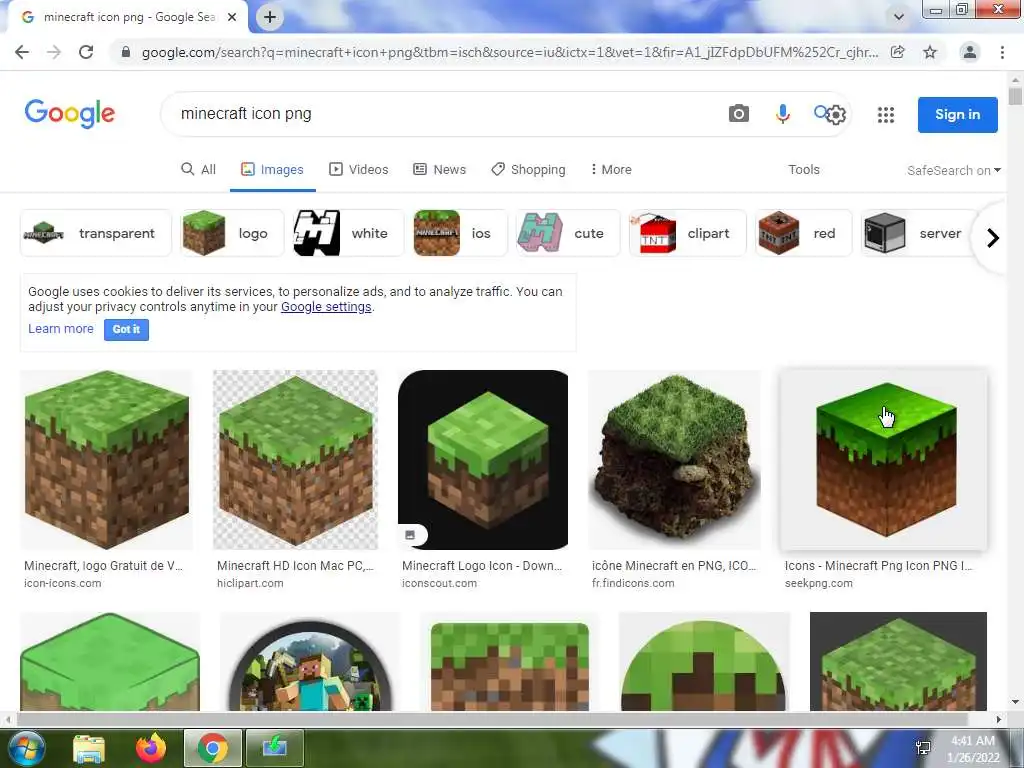Click in the search box text
Image resolution: width=1024 pixels, height=768 pixels.
(246, 114)
